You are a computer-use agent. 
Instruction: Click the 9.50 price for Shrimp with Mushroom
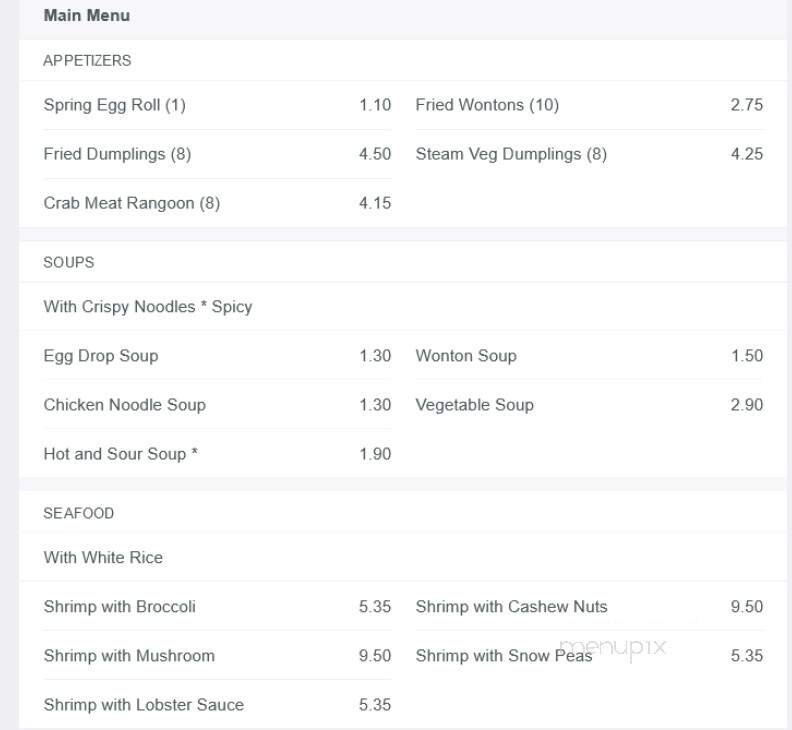[375, 656]
